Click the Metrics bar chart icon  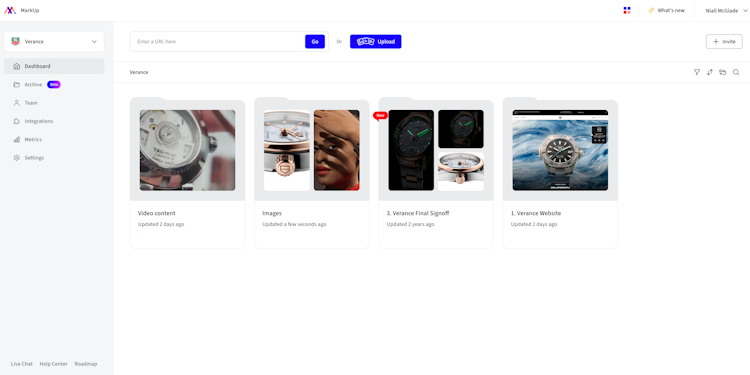17,140
